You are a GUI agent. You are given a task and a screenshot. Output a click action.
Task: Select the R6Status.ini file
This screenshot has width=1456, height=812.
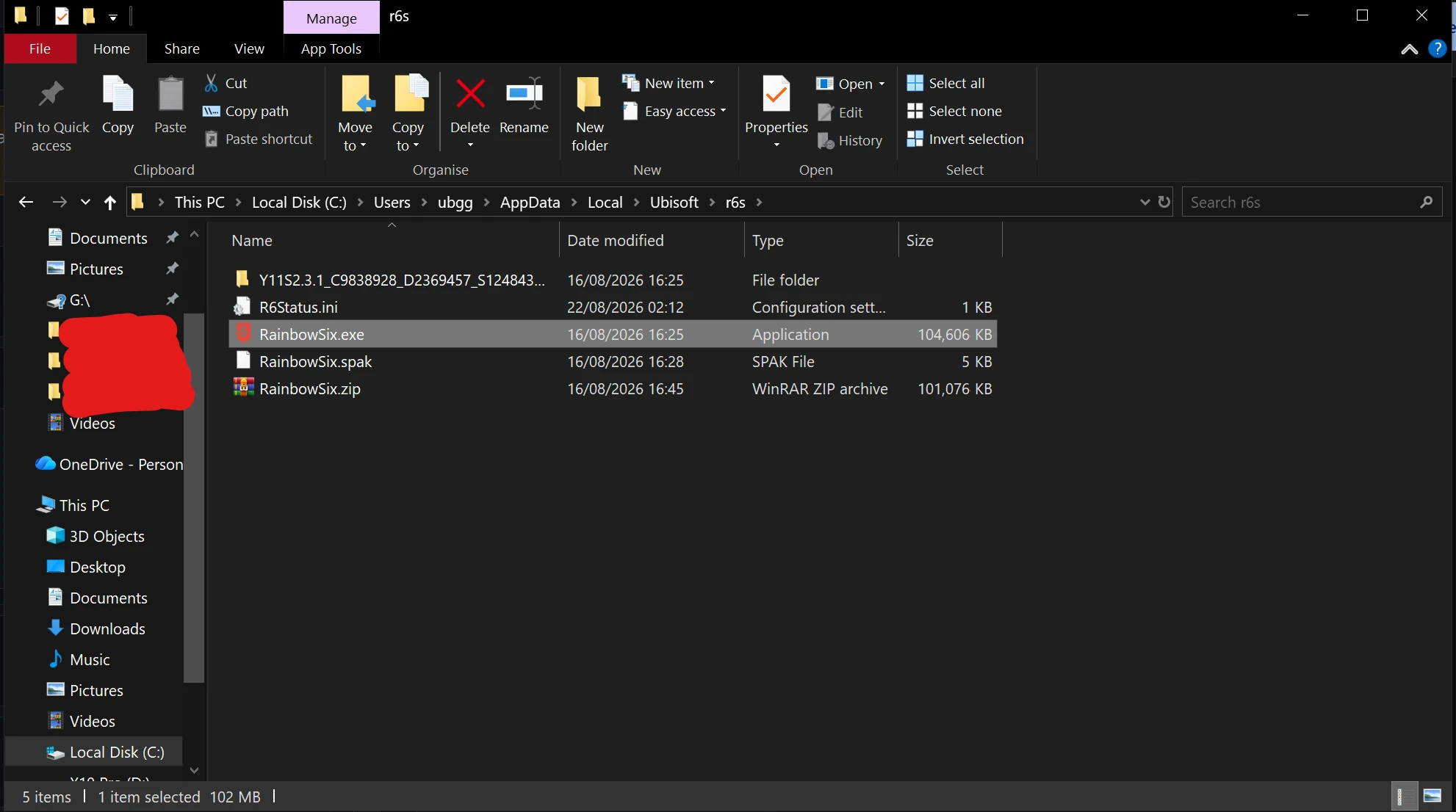(613, 307)
